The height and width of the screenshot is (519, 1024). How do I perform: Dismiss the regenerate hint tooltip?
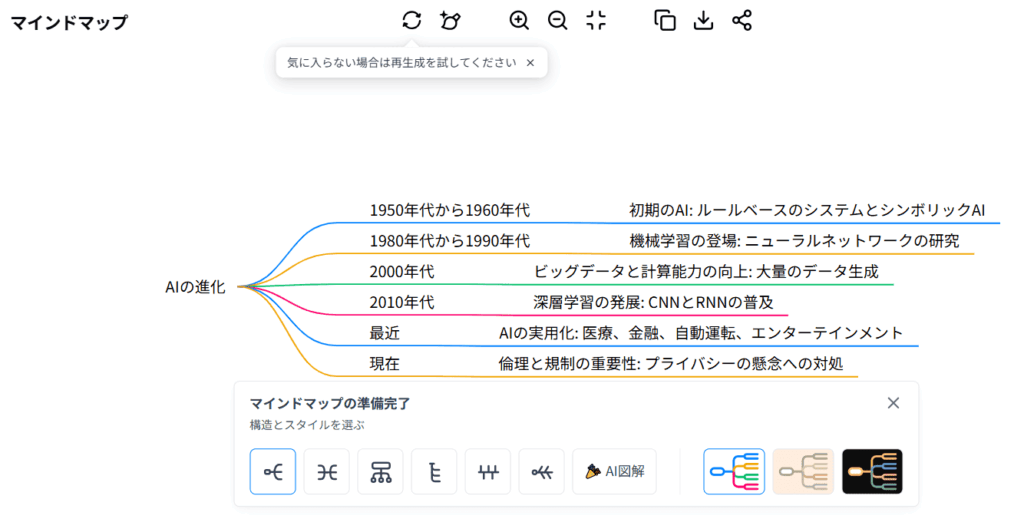point(530,63)
